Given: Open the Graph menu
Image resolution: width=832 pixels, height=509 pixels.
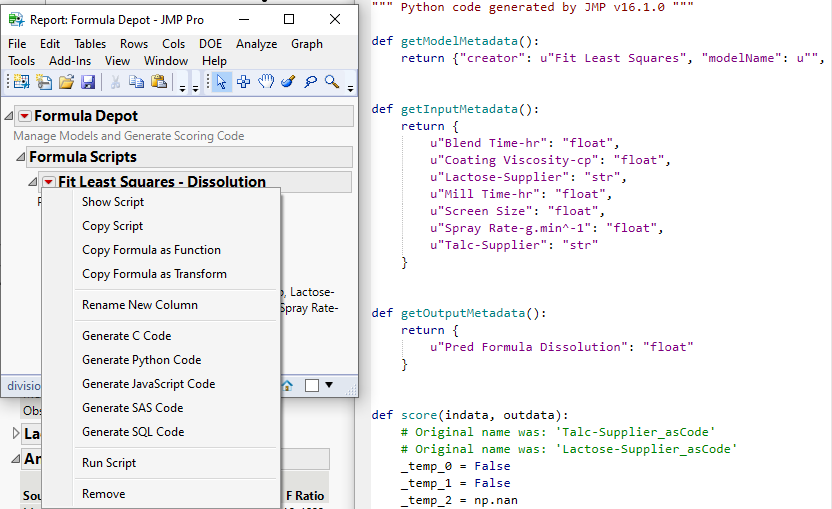Looking at the screenshot, I should coord(307,44).
